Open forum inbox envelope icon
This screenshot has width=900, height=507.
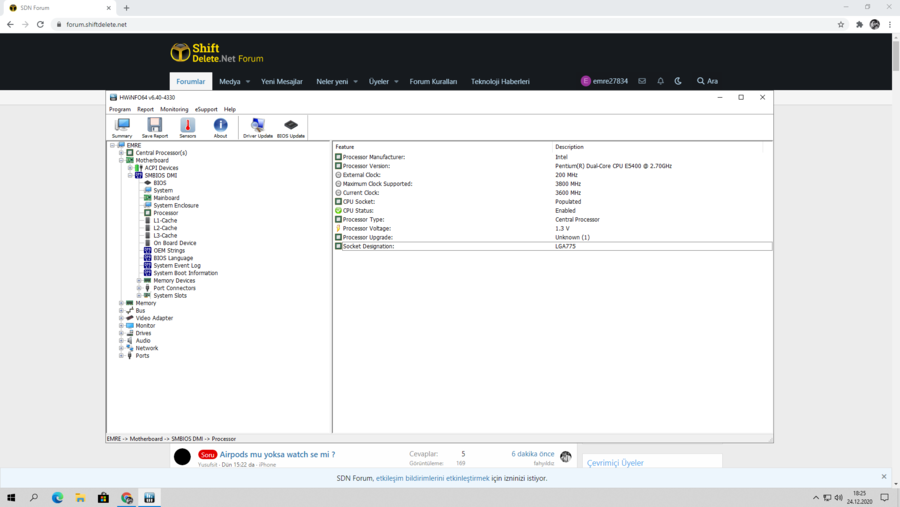[x=642, y=81]
